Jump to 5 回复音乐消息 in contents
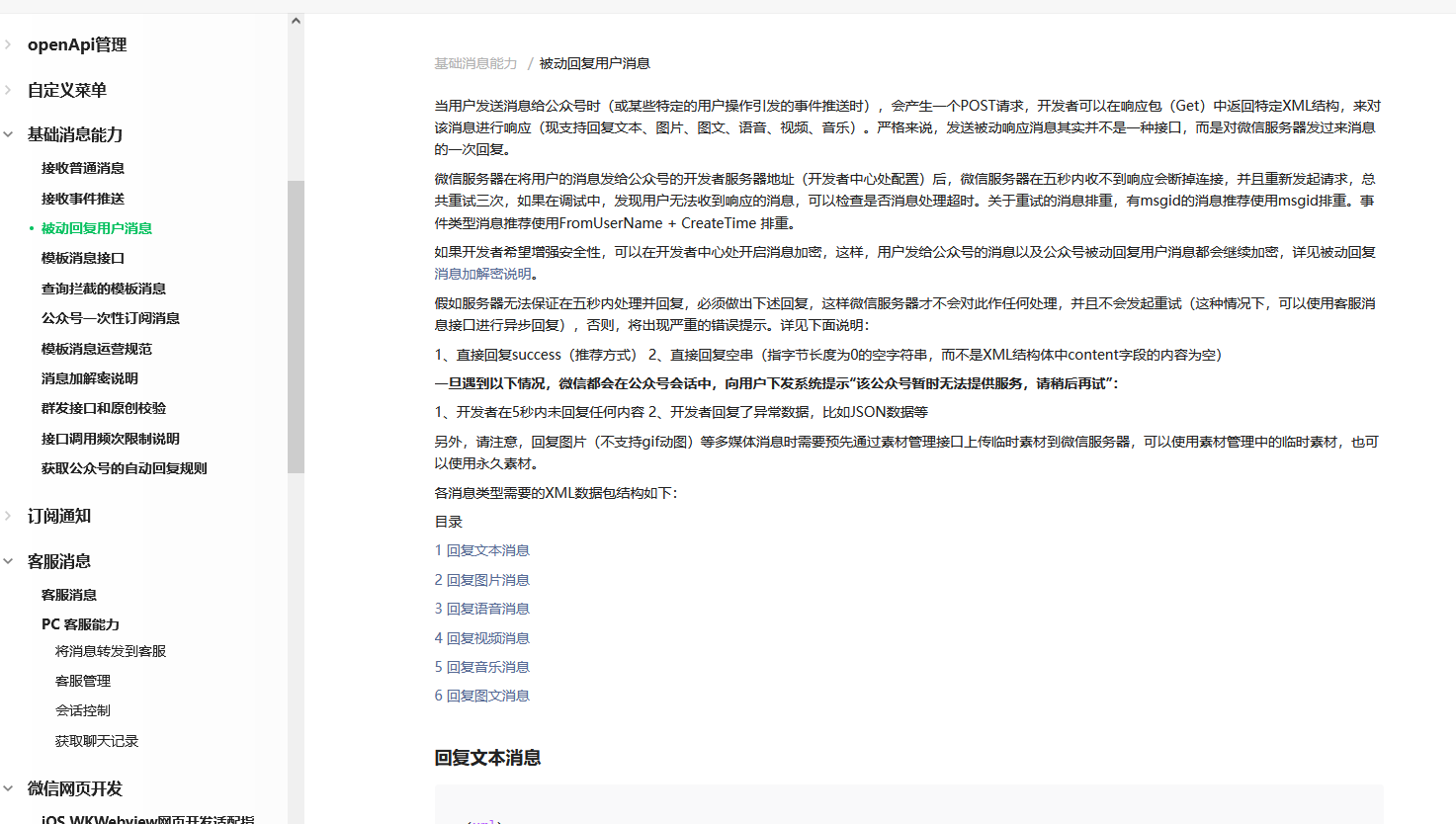The width and height of the screenshot is (1456, 824). point(482,667)
